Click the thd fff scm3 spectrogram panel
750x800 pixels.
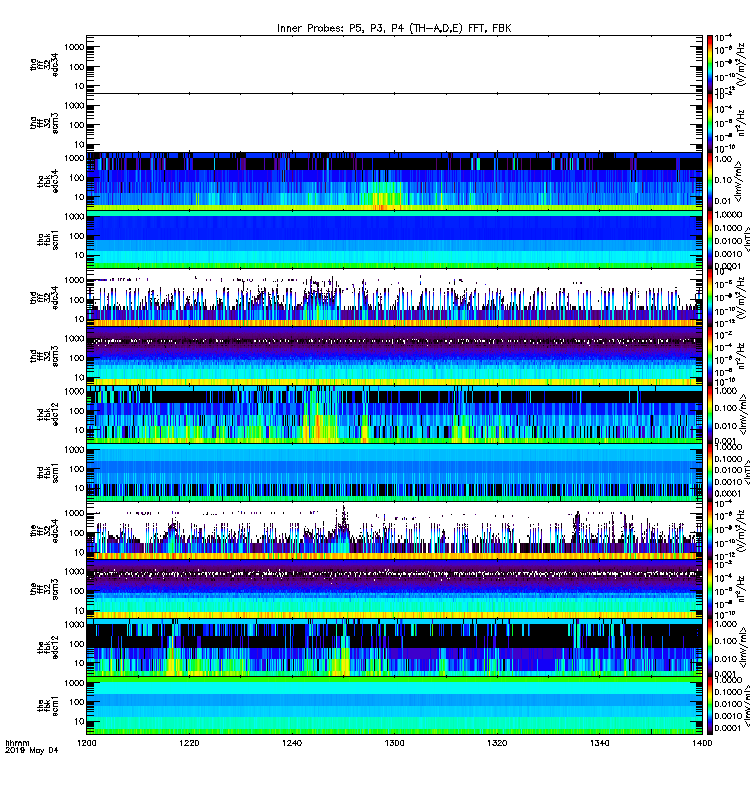pos(394,356)
